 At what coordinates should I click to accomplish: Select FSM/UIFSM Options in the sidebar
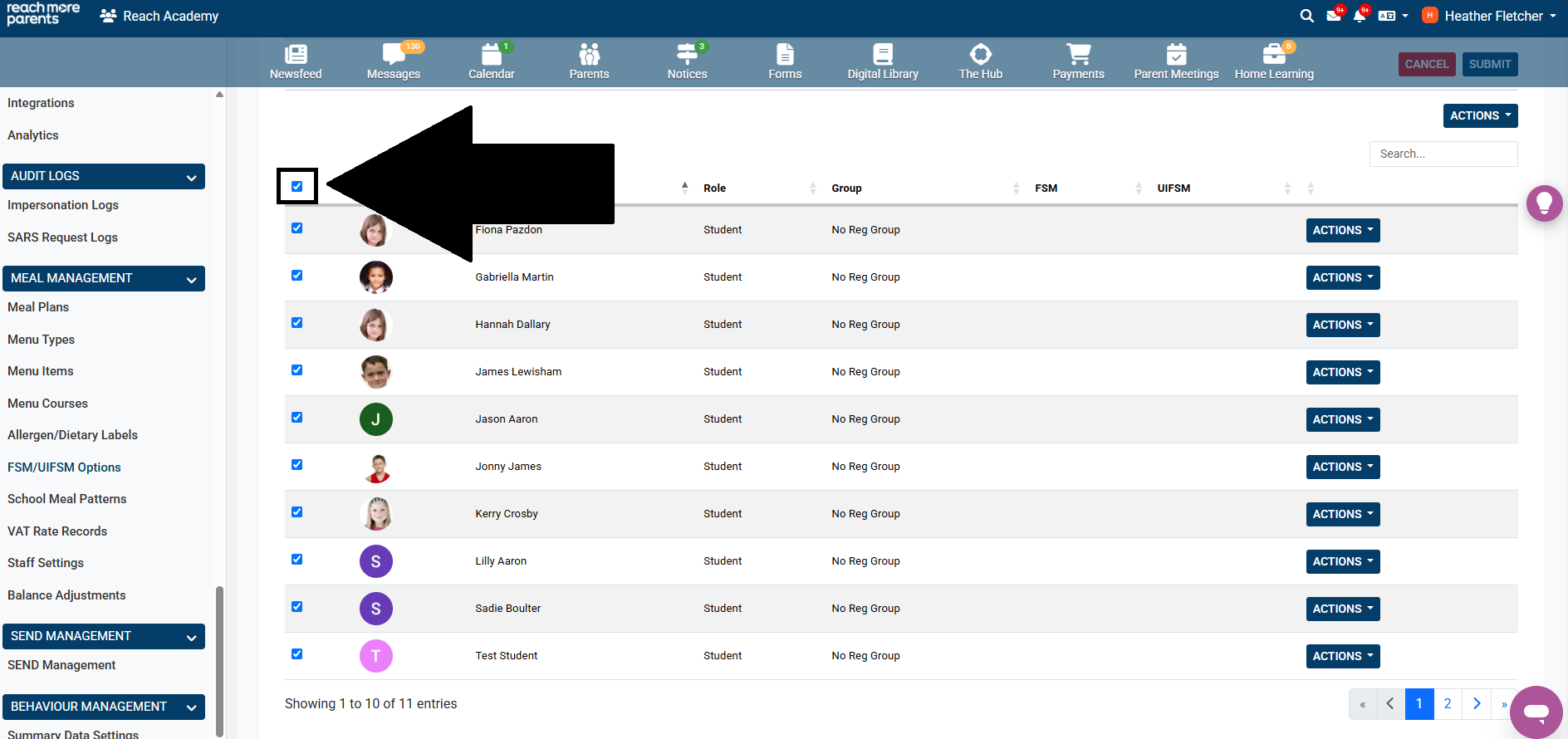pyautogui.click(x=64, y=467)
